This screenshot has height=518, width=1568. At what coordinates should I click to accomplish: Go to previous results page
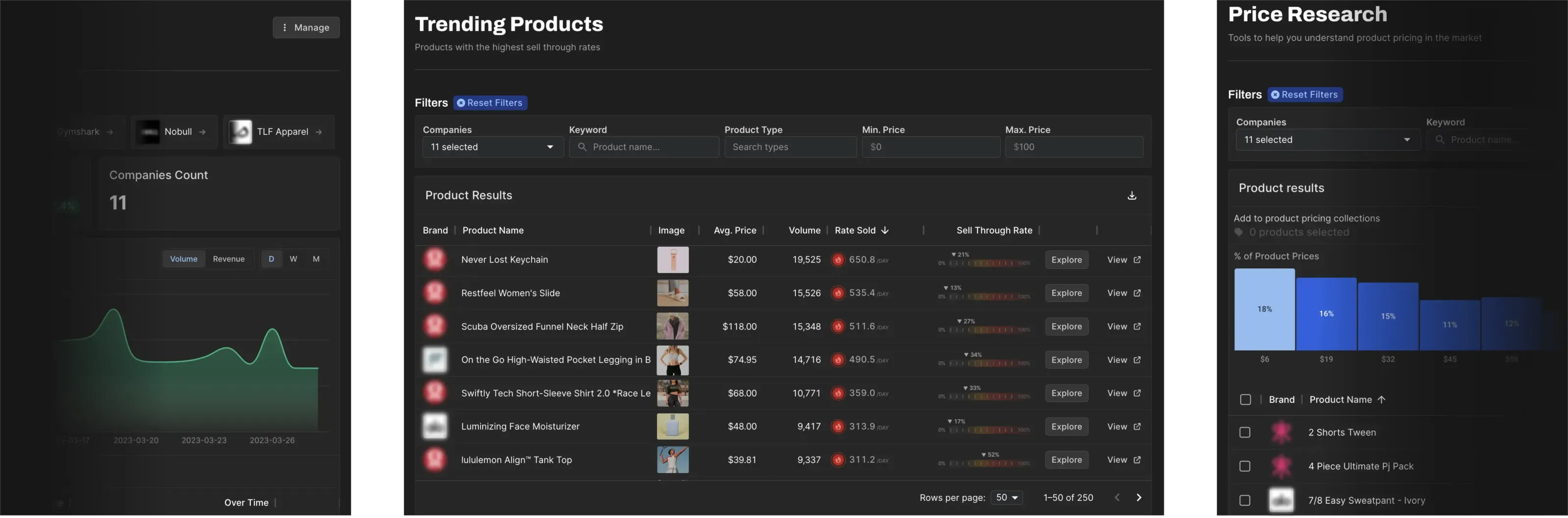[x=1116, y=498]
